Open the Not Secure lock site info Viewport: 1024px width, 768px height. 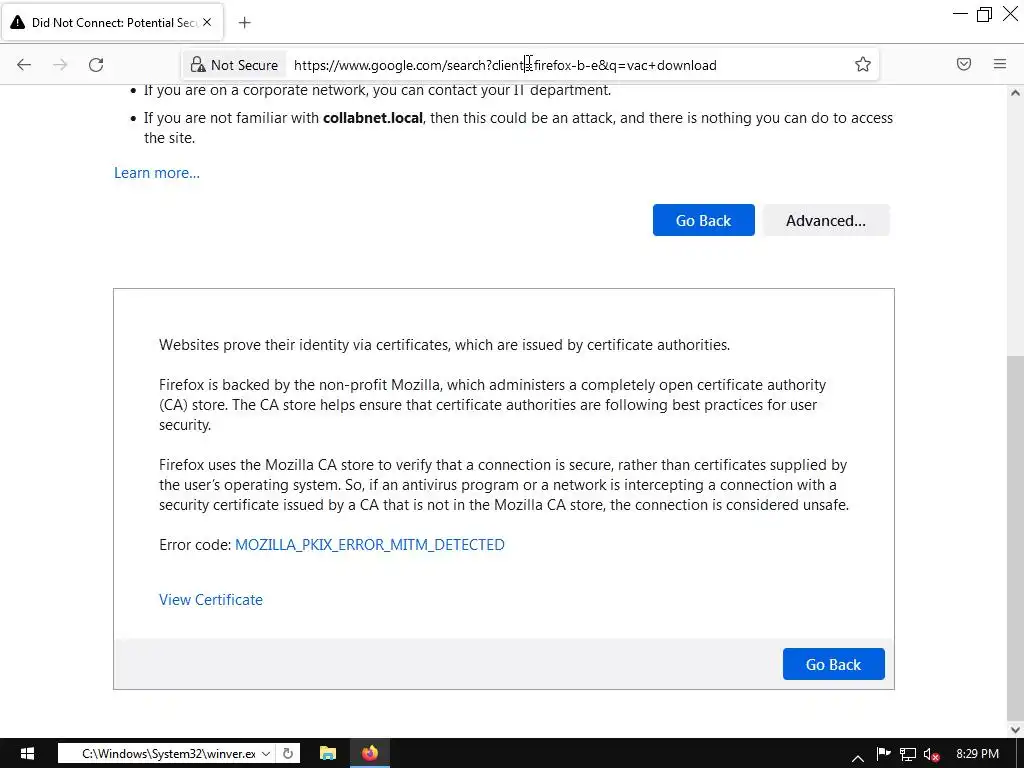234,65
